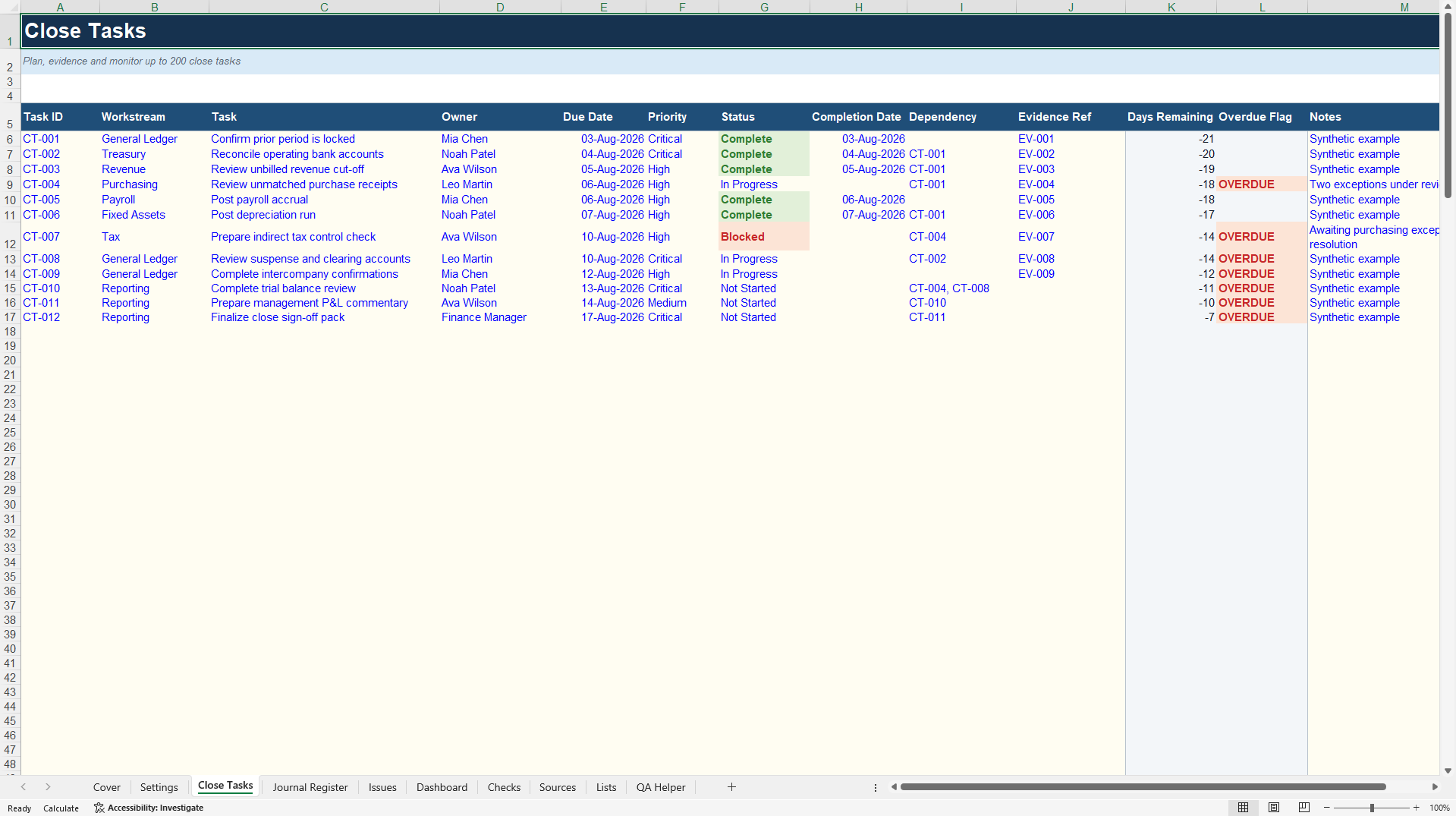The width and height of the screenshot is (1456, 816).
Task: Select row 12 header
Action: (x=10, y=237)
